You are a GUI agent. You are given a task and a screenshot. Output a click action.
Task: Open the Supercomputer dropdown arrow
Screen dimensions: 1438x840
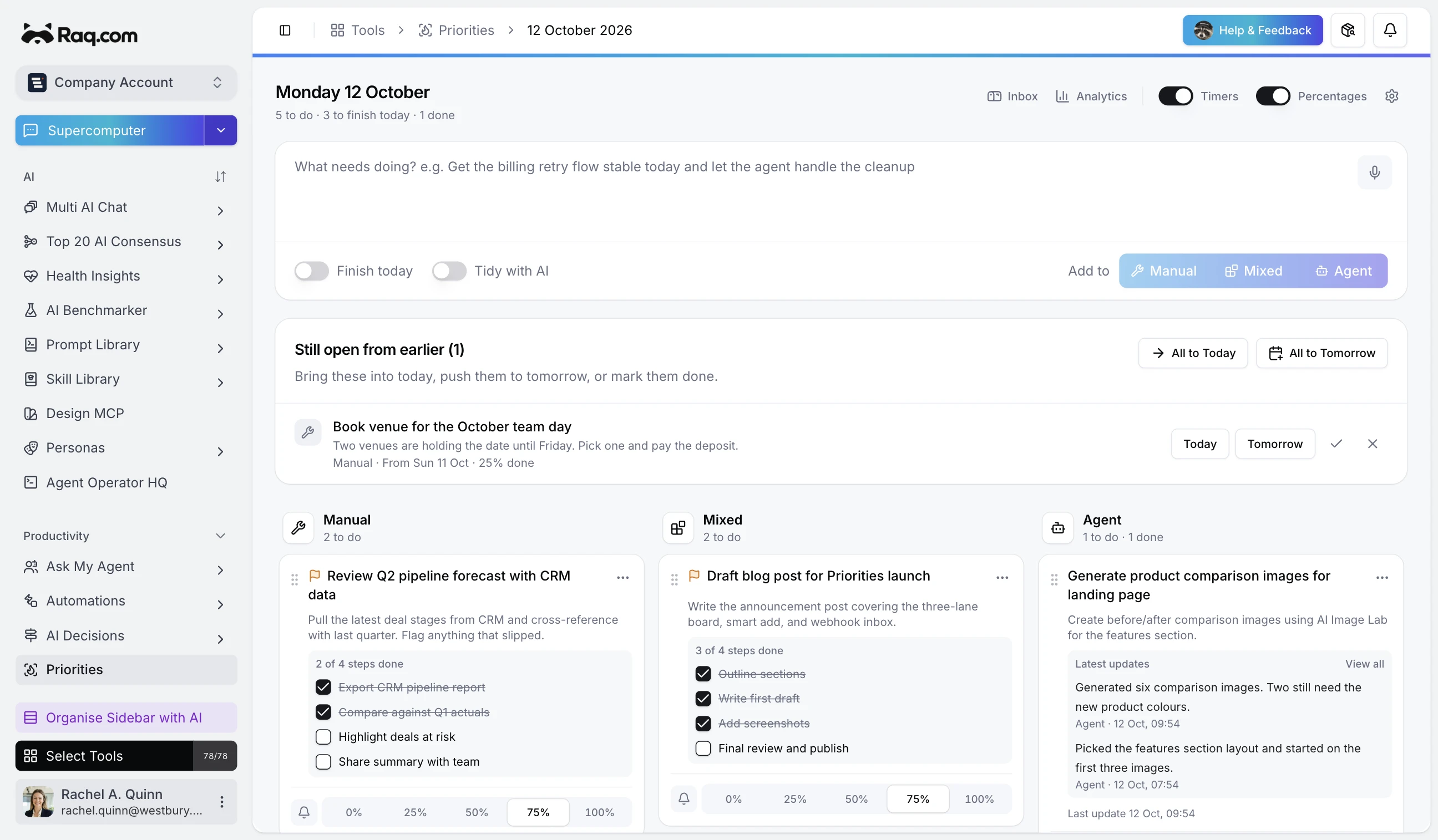point(221,131)
